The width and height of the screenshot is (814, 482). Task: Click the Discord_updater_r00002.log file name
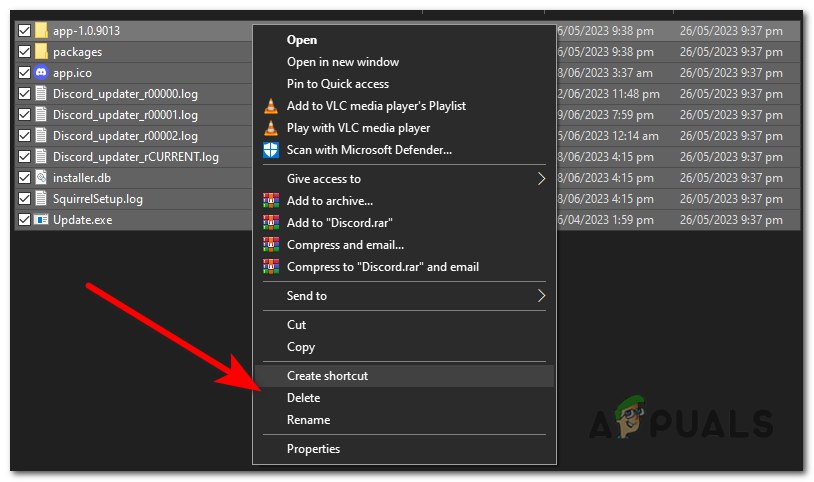pyautogui.click(x=125, y=136)
